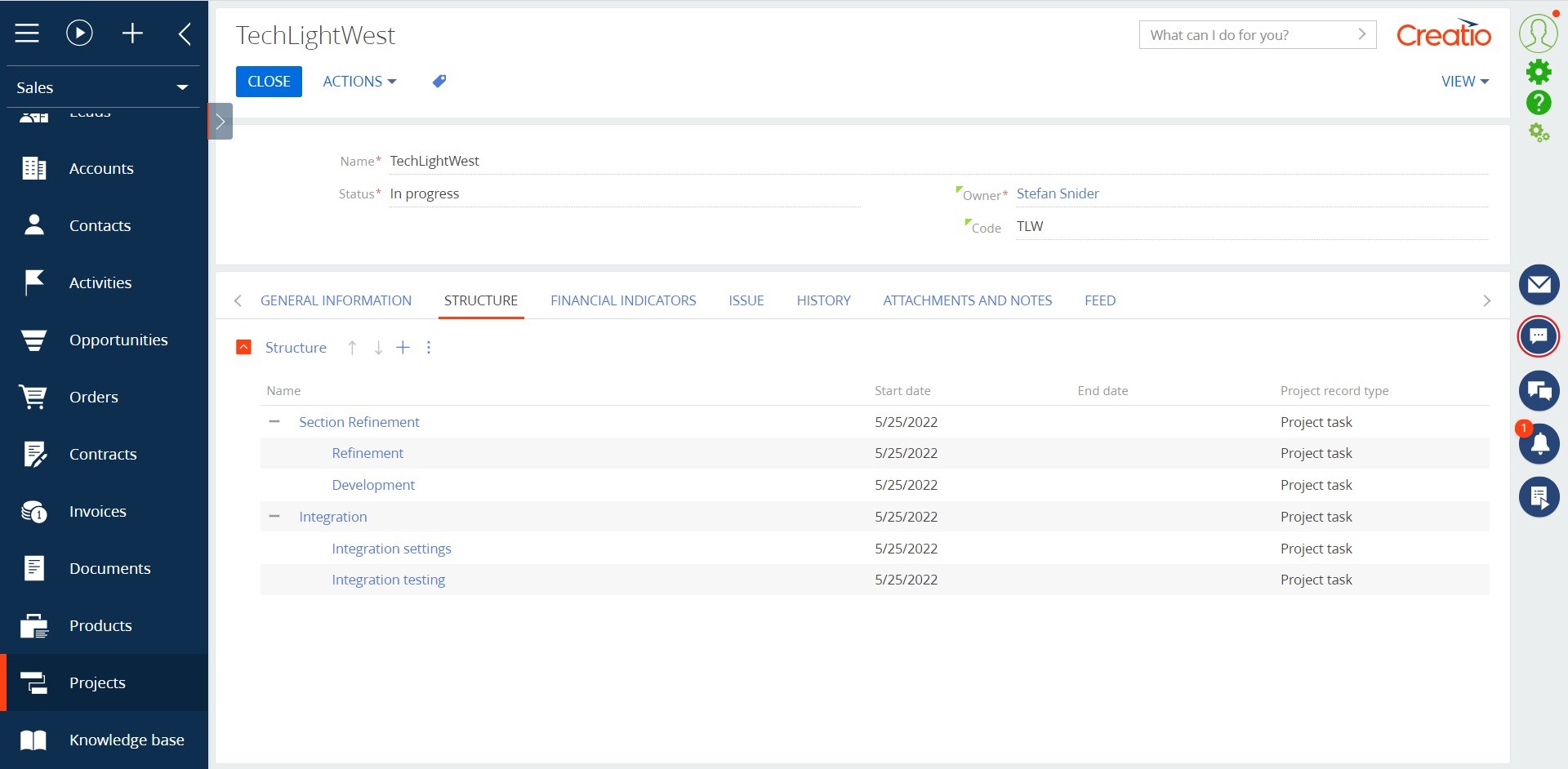Open the enterprise social network chat icon
Image resolution: width=1568 pixels, height=769 pixels.
pyautogui.click(x=1540, y=391)
